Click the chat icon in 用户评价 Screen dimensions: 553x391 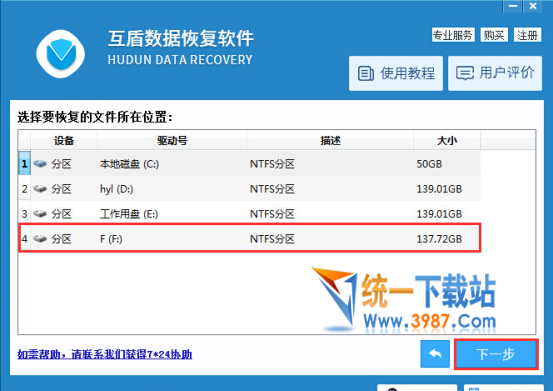click(x=465, y=73)
